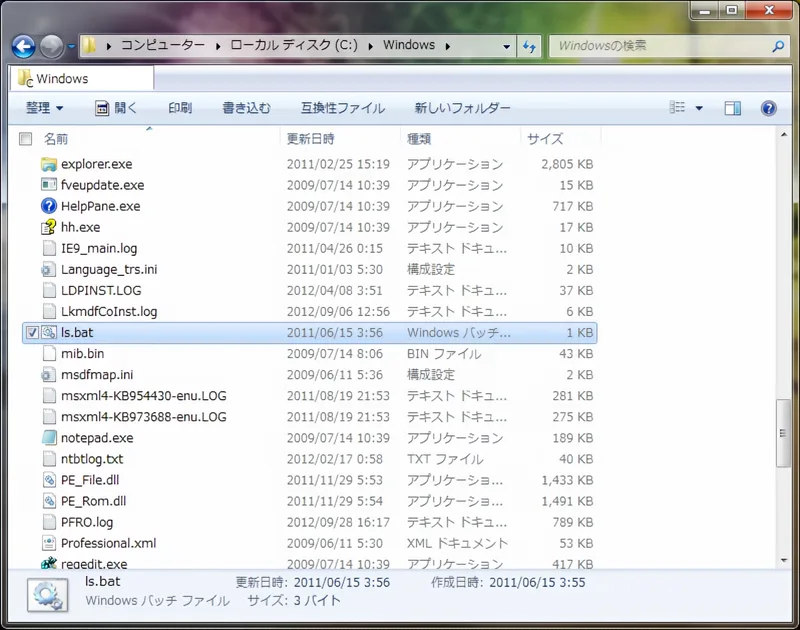This screenshot has height=630, width=800.
Task: Uncheck the ls.bat selection checkbox
Action: pos(31,332)
